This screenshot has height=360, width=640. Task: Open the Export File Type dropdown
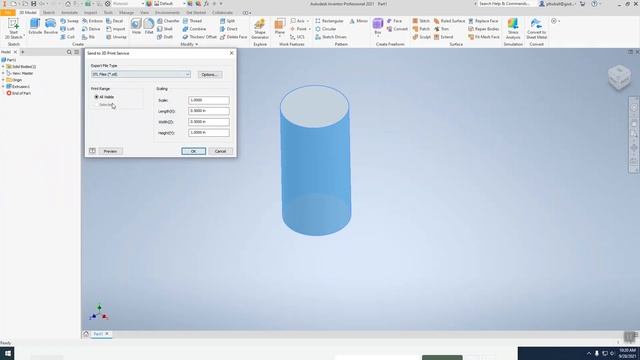click(141, 74)
